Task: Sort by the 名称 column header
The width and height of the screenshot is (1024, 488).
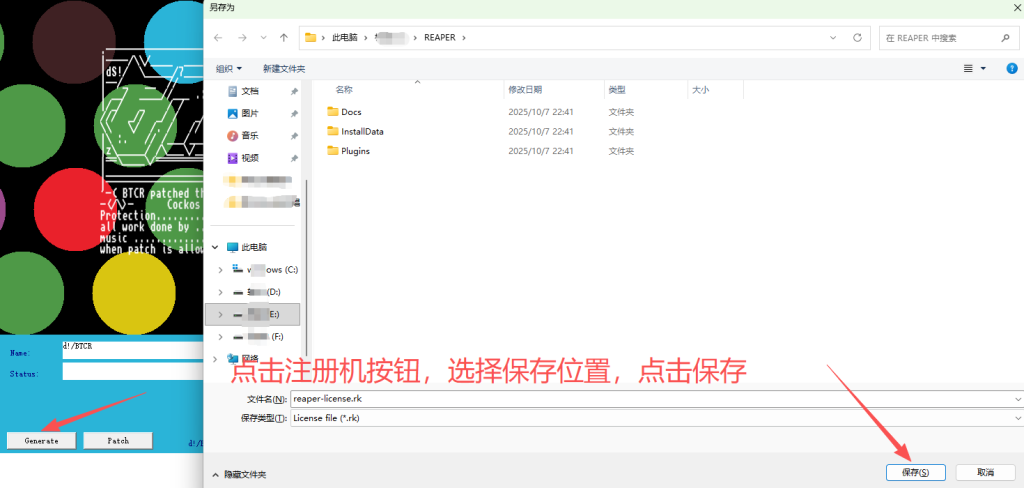Action: [x=344, y=90]
